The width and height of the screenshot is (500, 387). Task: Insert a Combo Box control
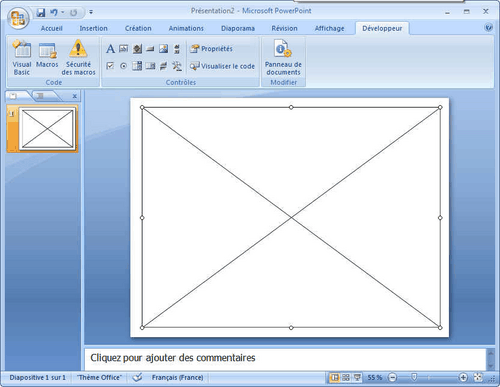click(137, 66)
